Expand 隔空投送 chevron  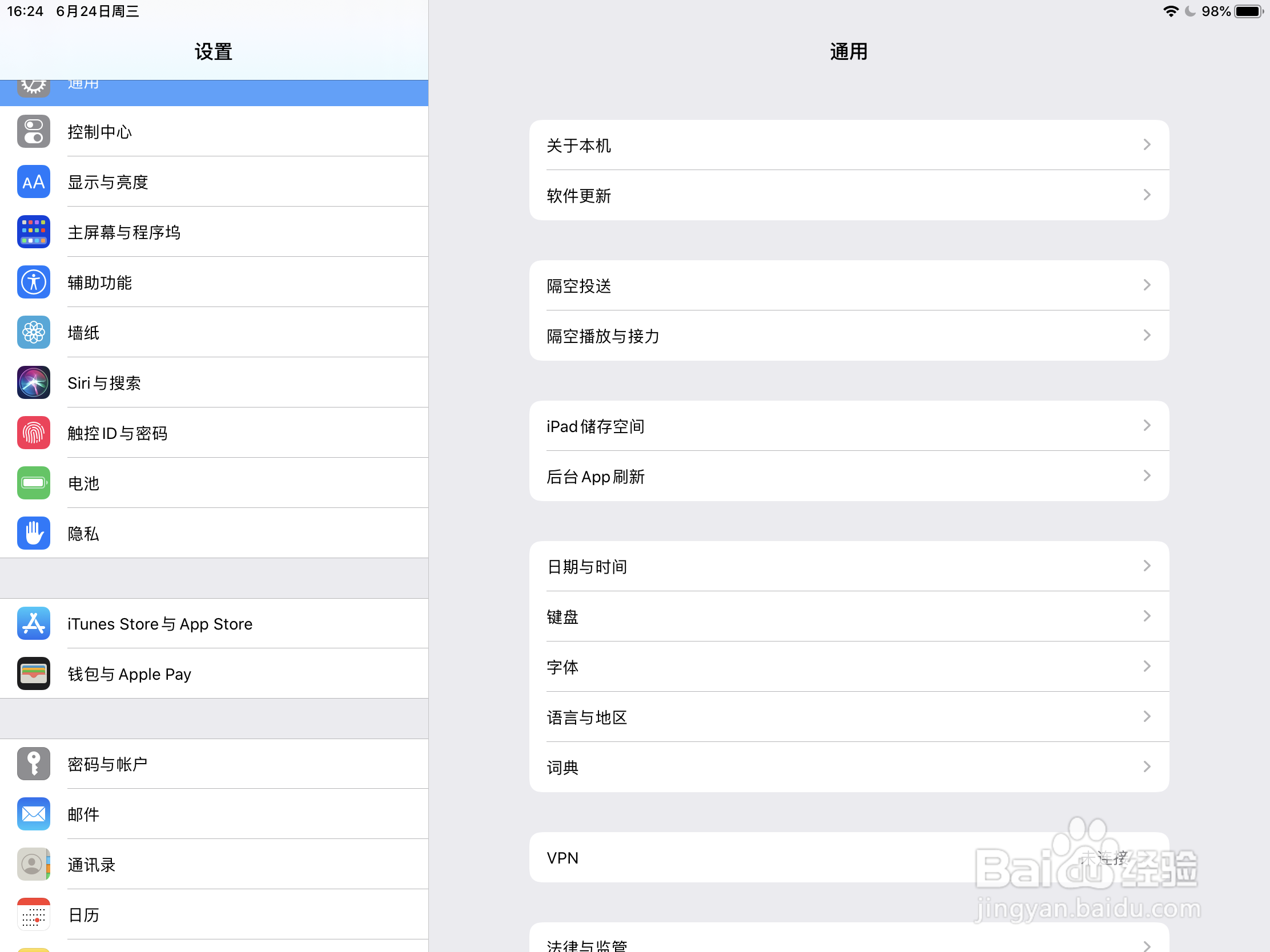click(1147, 285)
